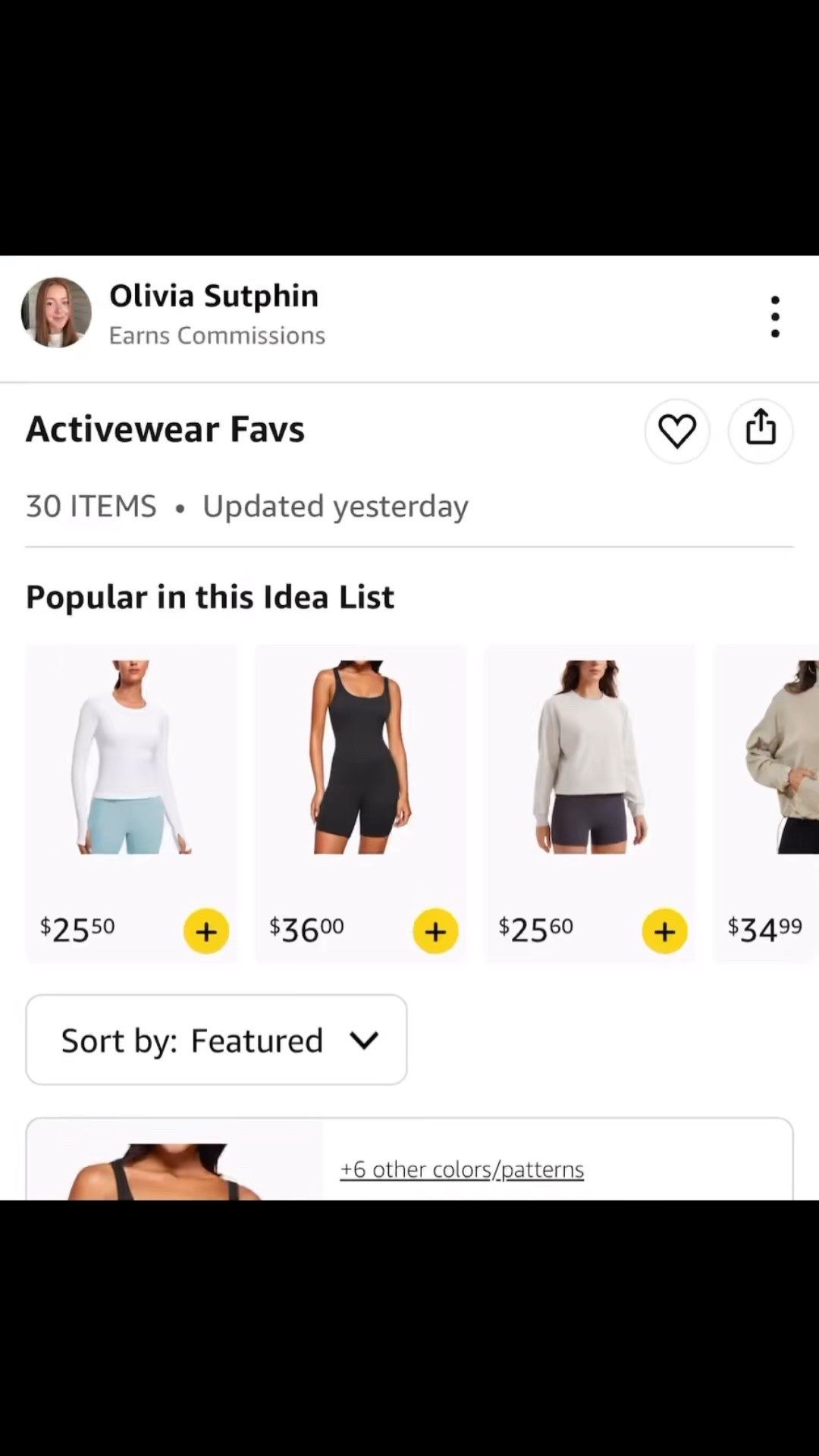Click the Olivia Sutphin name link
This screenshot has width=819, height=1456.
(x=214, y=296)
